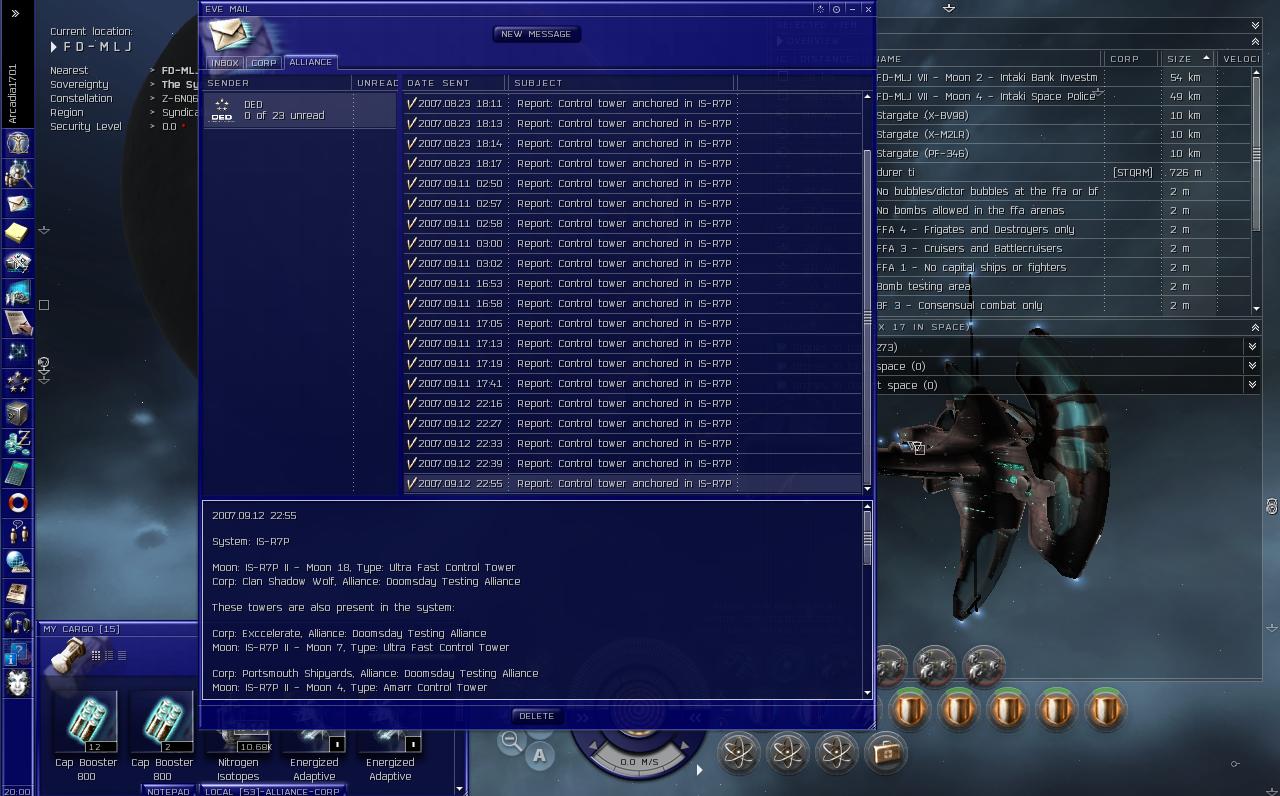
Task: Expand the 'space (0)' section chevron
Action: [x=1252, y=366]
